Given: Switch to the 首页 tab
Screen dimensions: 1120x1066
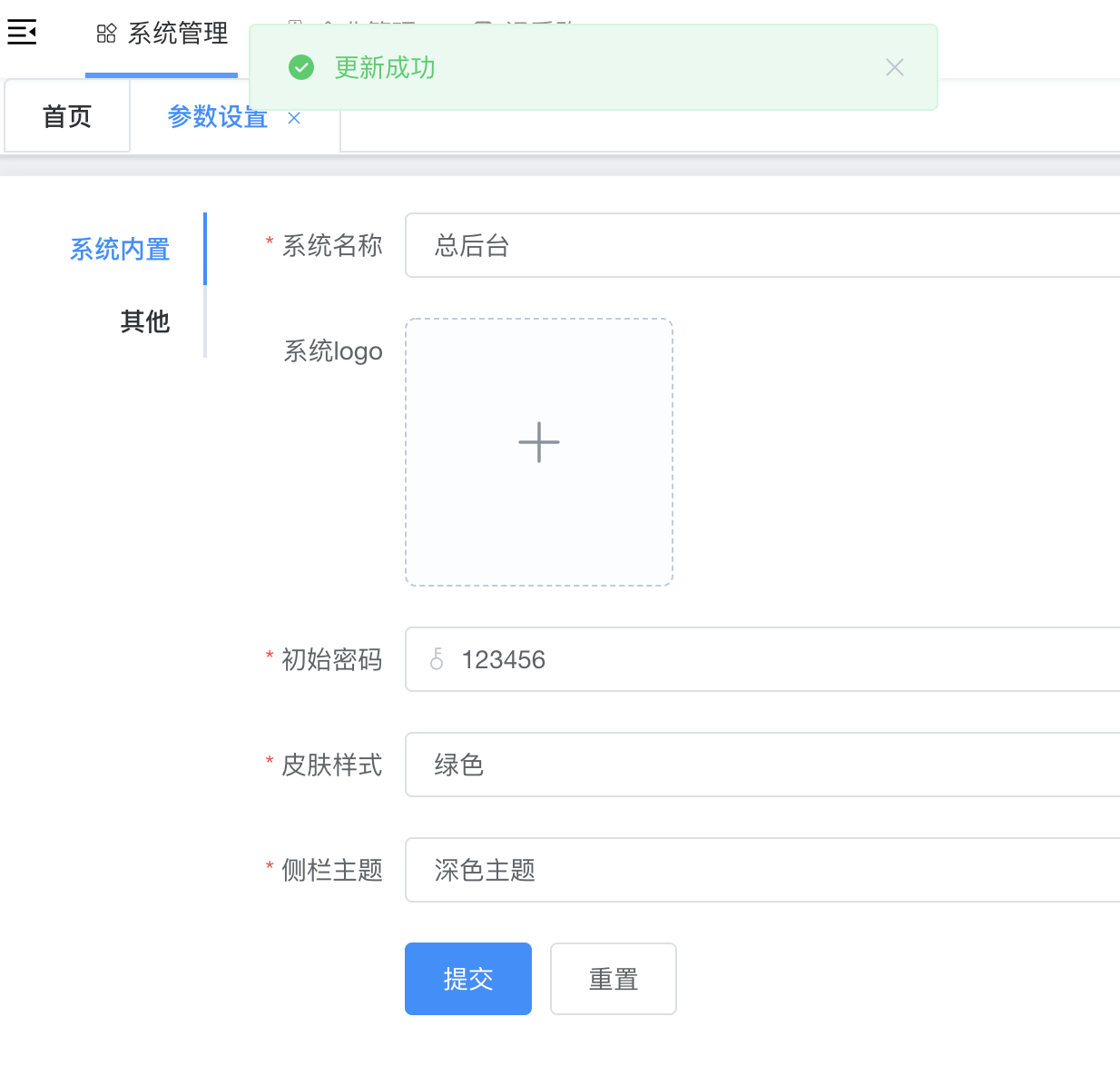Looking at the screenshot, I should coord(65,115).
